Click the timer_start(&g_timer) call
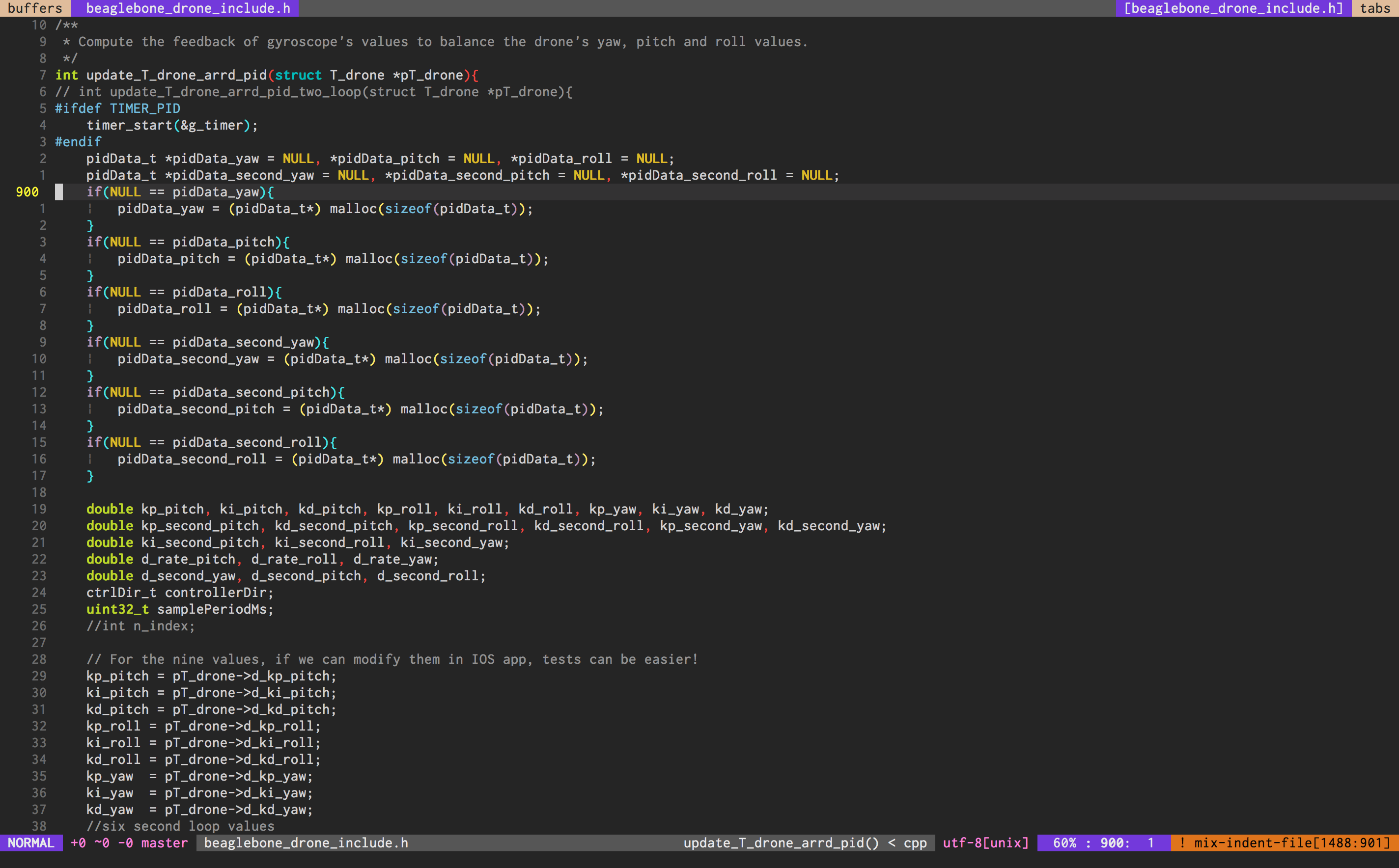The image size is (1399, 868). [x=172, y=125]
